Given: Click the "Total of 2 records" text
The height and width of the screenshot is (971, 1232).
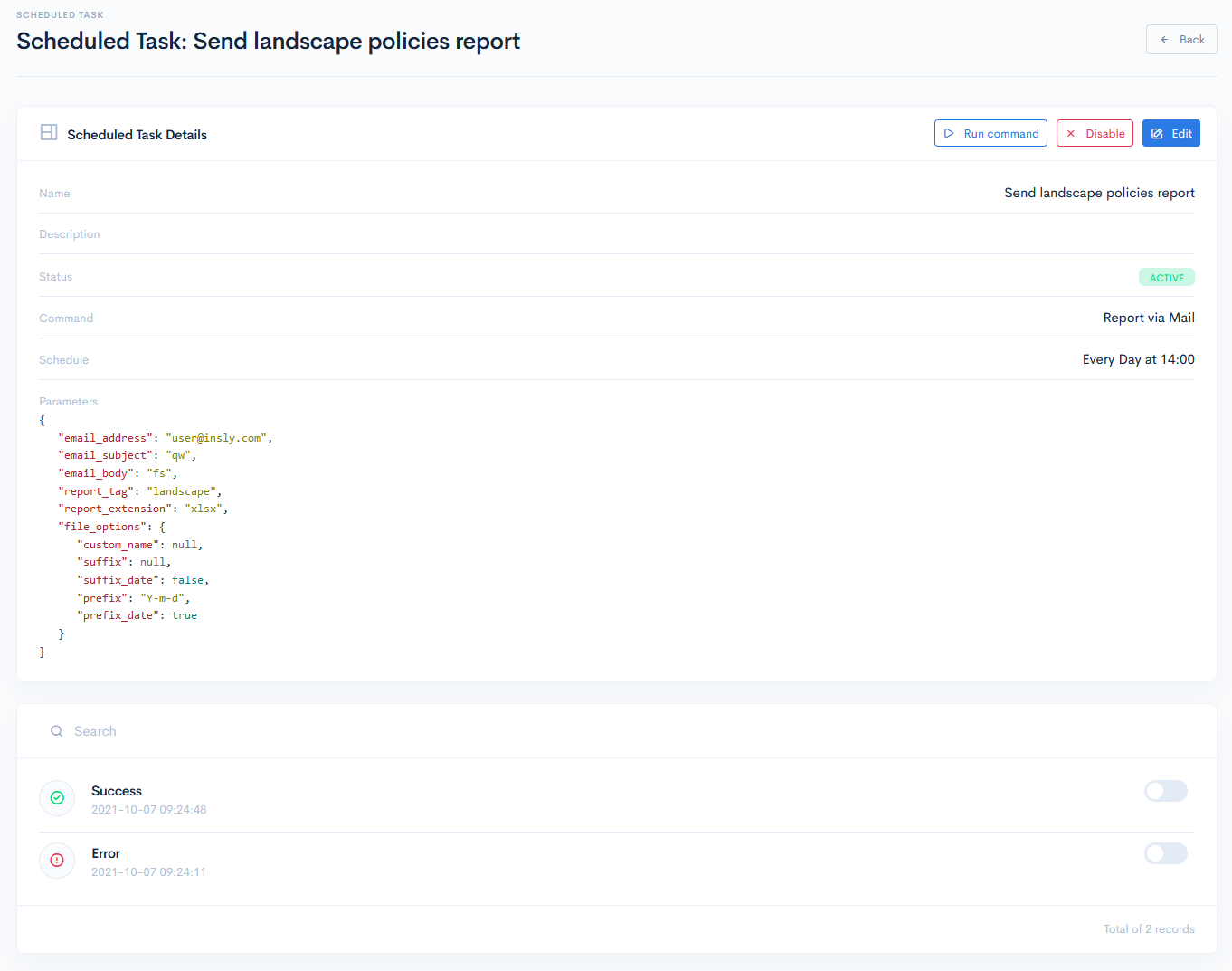Looking at the screenshot, I should (1149, 929).
